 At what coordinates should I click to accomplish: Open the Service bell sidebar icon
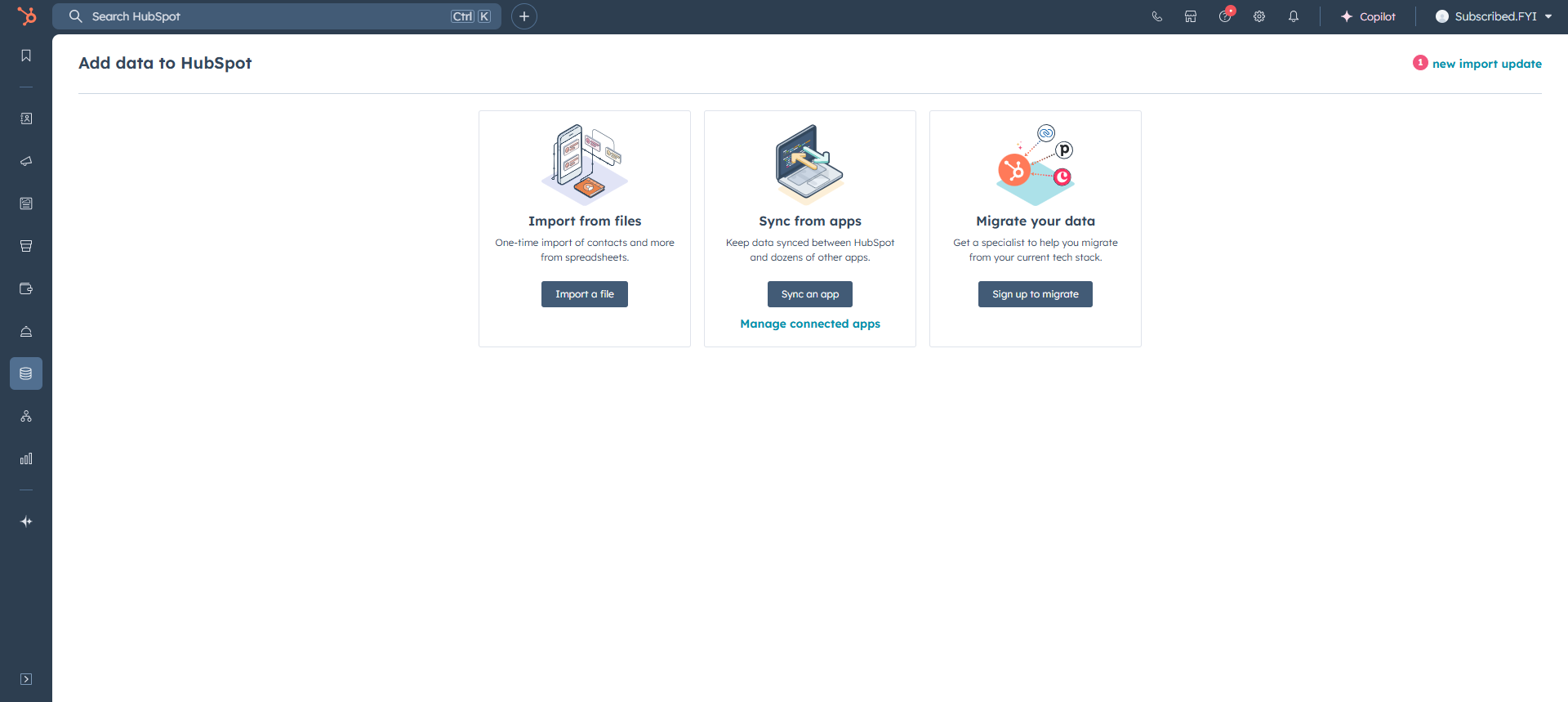coord(26,331)
